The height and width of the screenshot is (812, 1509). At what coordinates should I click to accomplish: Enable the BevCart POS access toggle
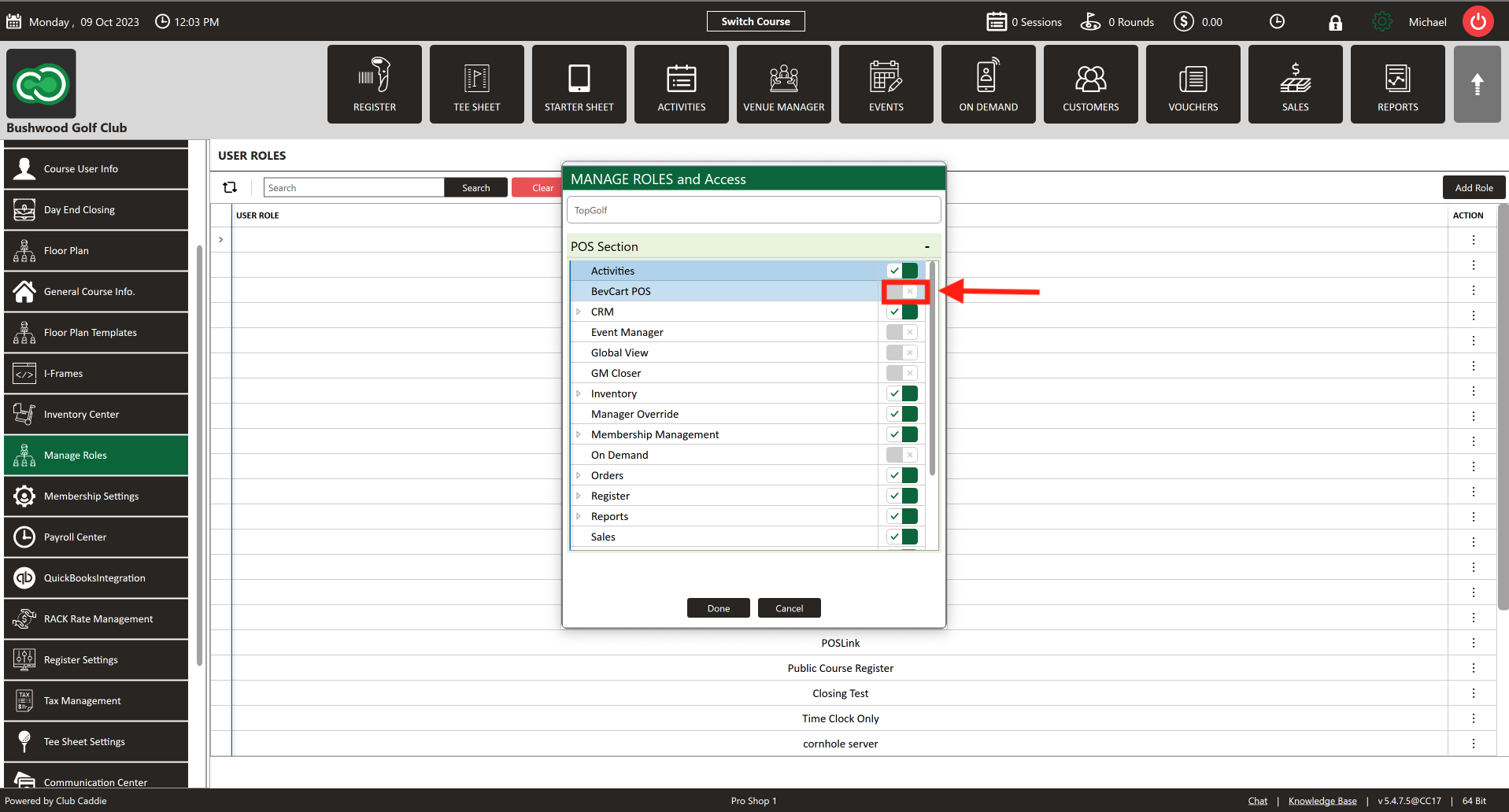pyautogui.click(x=902, y=291)
